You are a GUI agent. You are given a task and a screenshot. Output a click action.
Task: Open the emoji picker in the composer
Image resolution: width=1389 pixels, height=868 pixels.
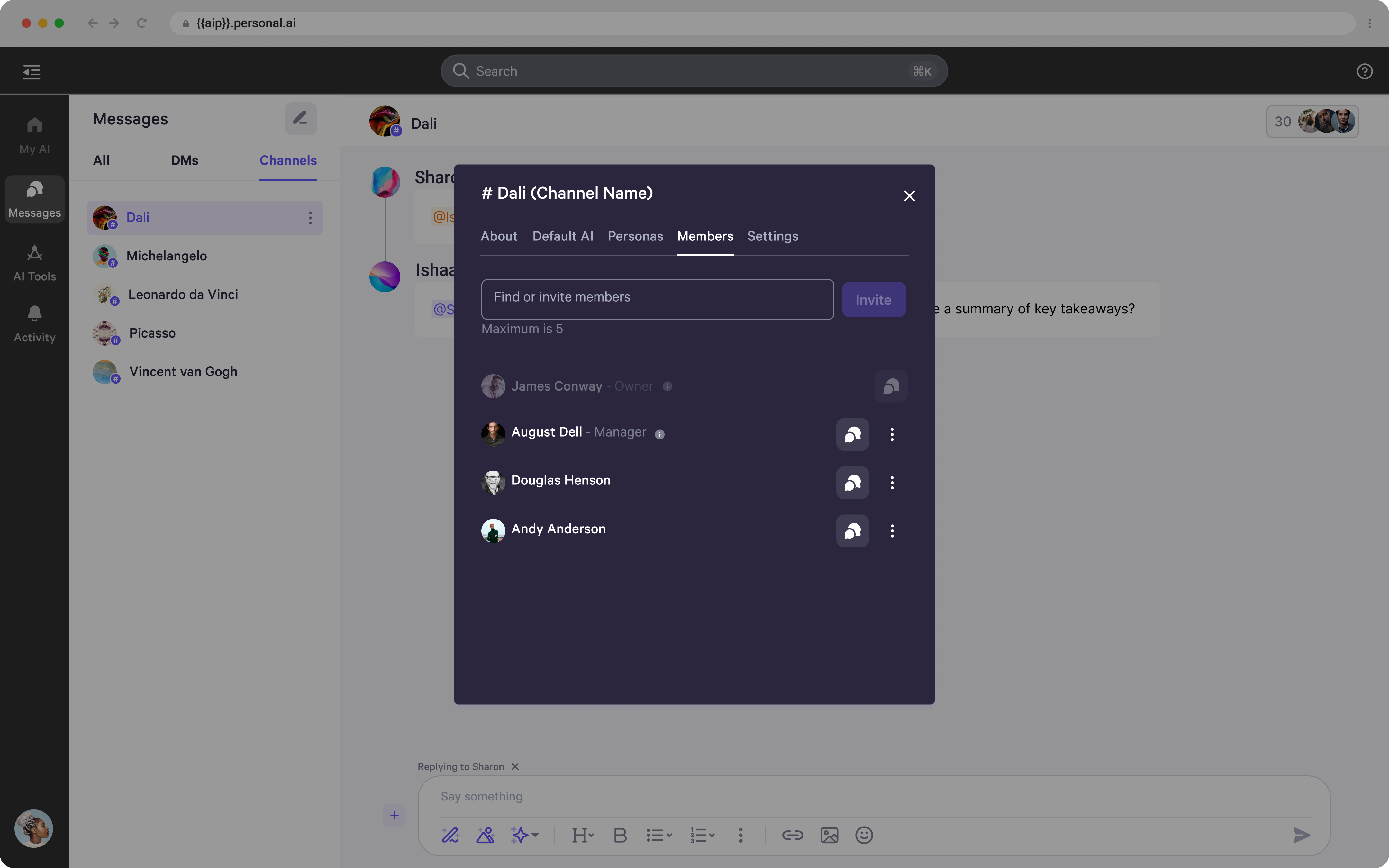[x=863, y=835]
